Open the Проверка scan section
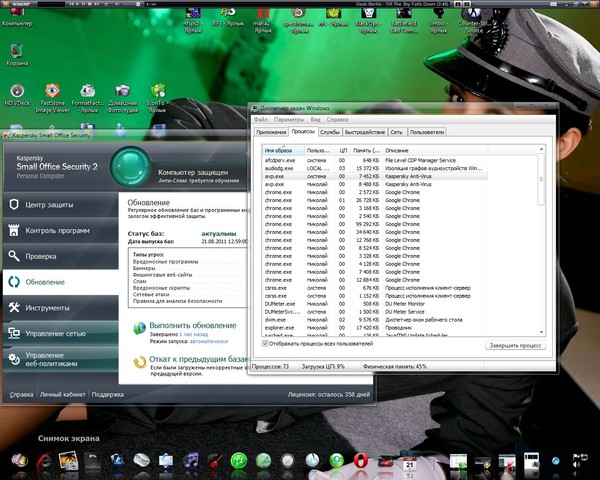The height and width of the screenshot is (480, 600). click(60, 256)
